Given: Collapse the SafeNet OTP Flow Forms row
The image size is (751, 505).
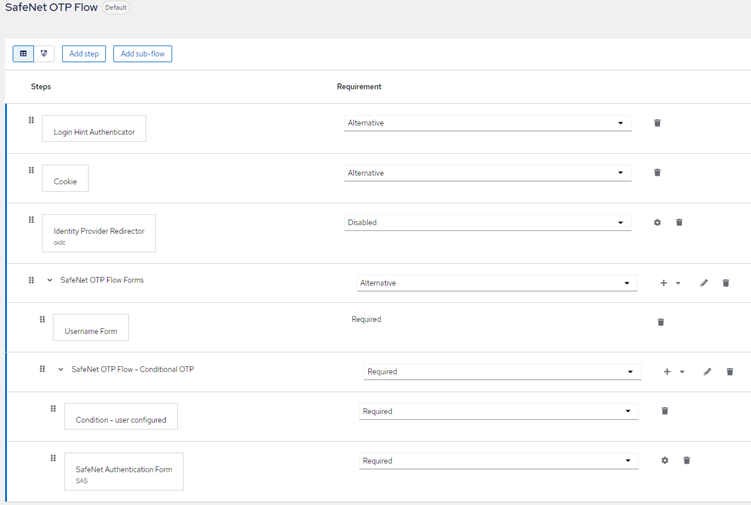Looking at the screenshot, I should (50, 280).
